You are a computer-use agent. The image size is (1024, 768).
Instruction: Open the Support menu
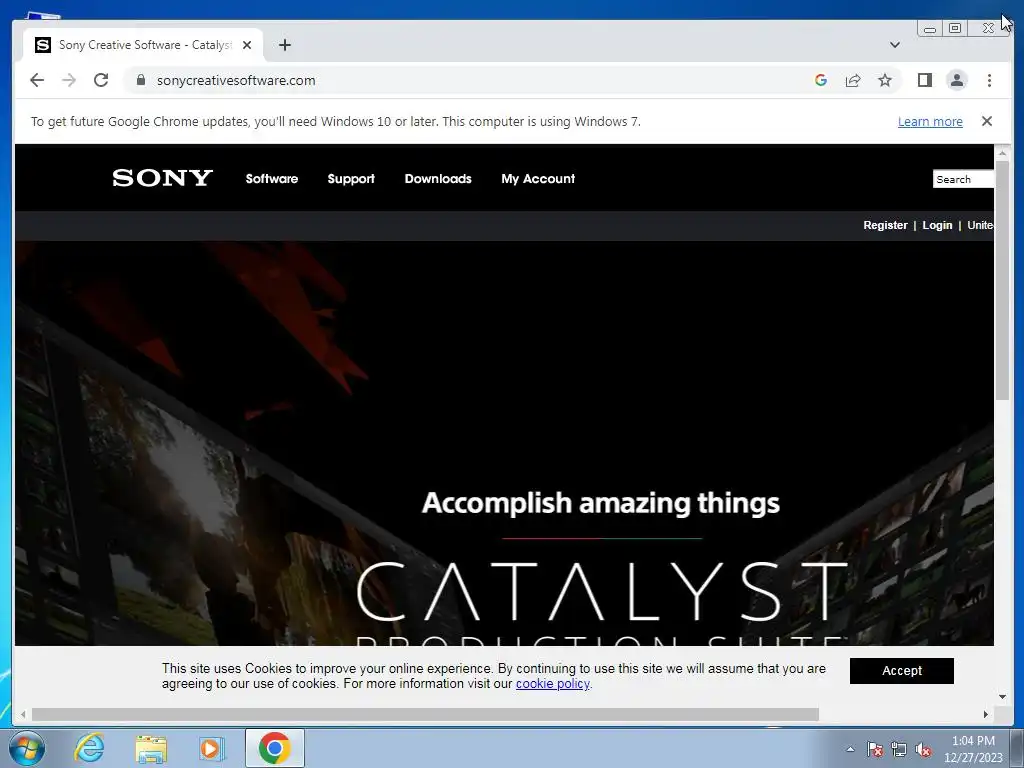click(x=351, y=179)
